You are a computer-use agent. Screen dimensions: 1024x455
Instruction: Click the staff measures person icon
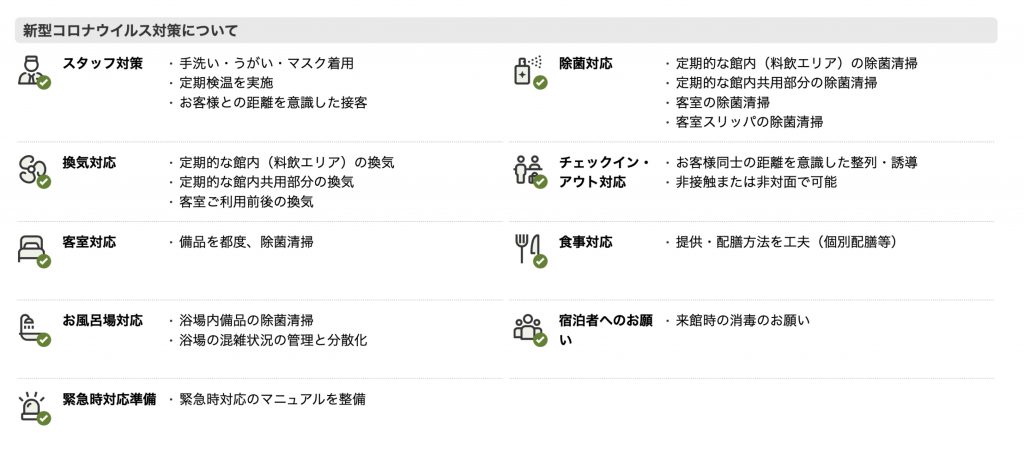click(33, 72)
